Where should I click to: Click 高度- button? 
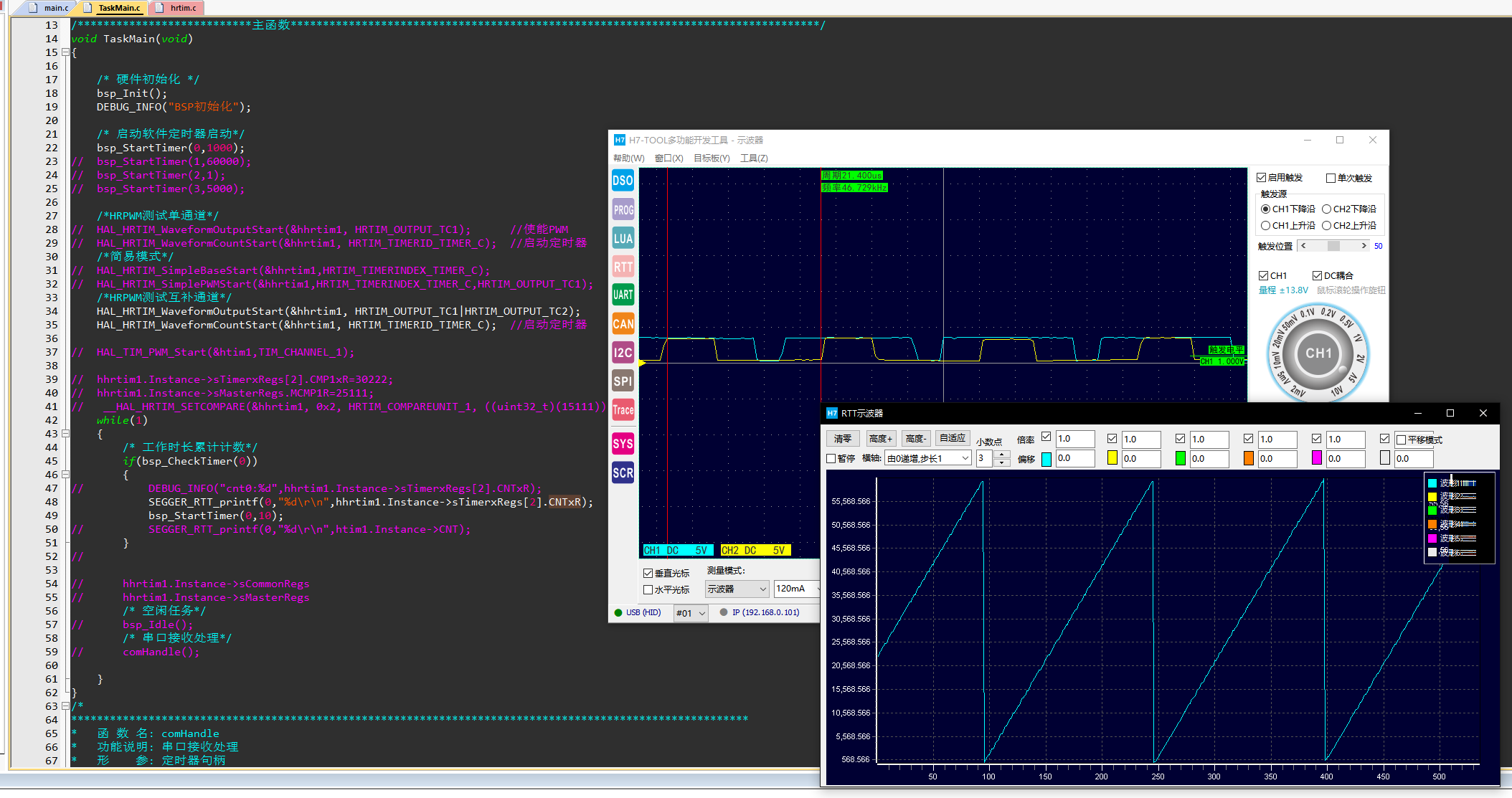[916, 439]
